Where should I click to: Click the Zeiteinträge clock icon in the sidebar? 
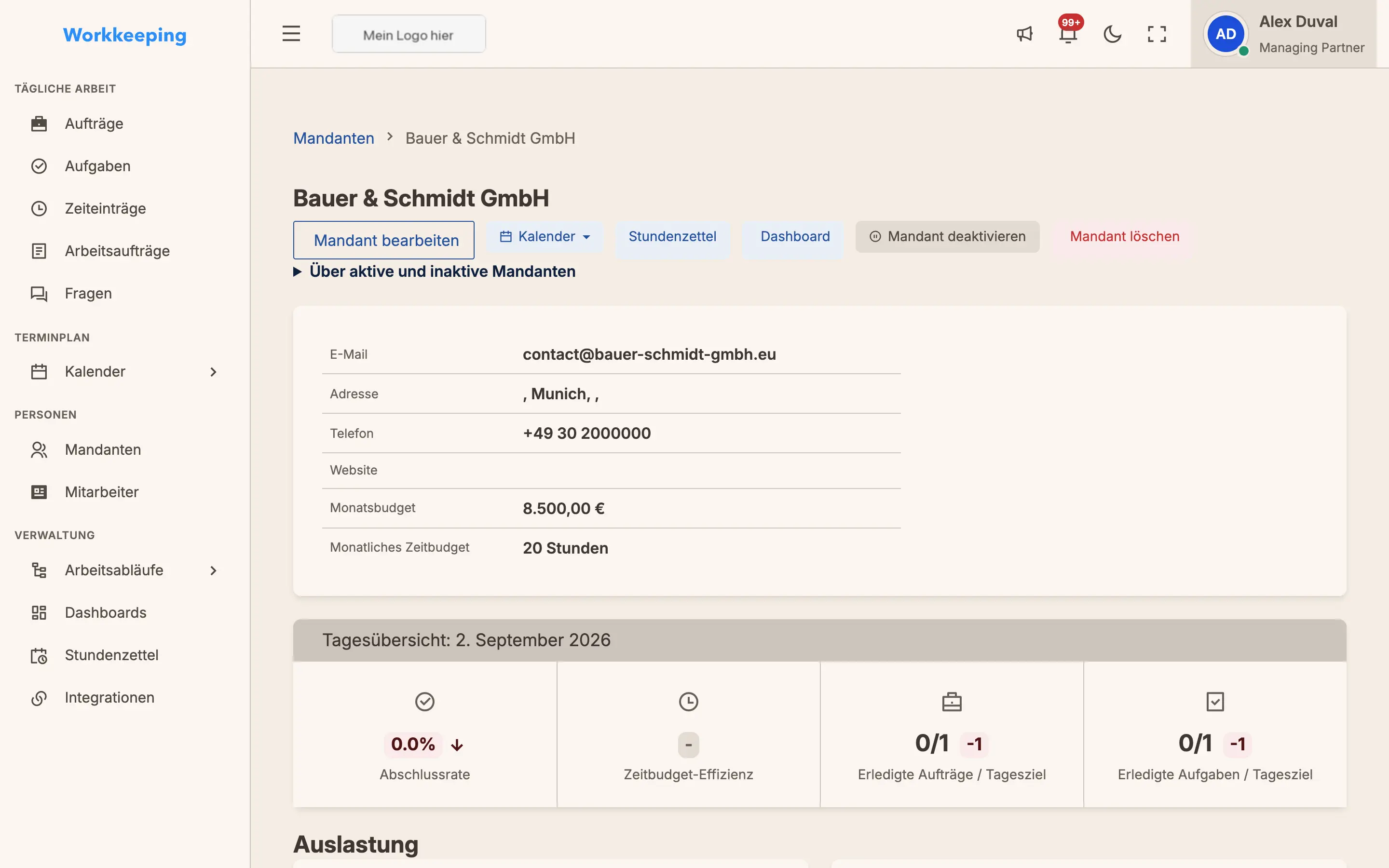(39, 208)
